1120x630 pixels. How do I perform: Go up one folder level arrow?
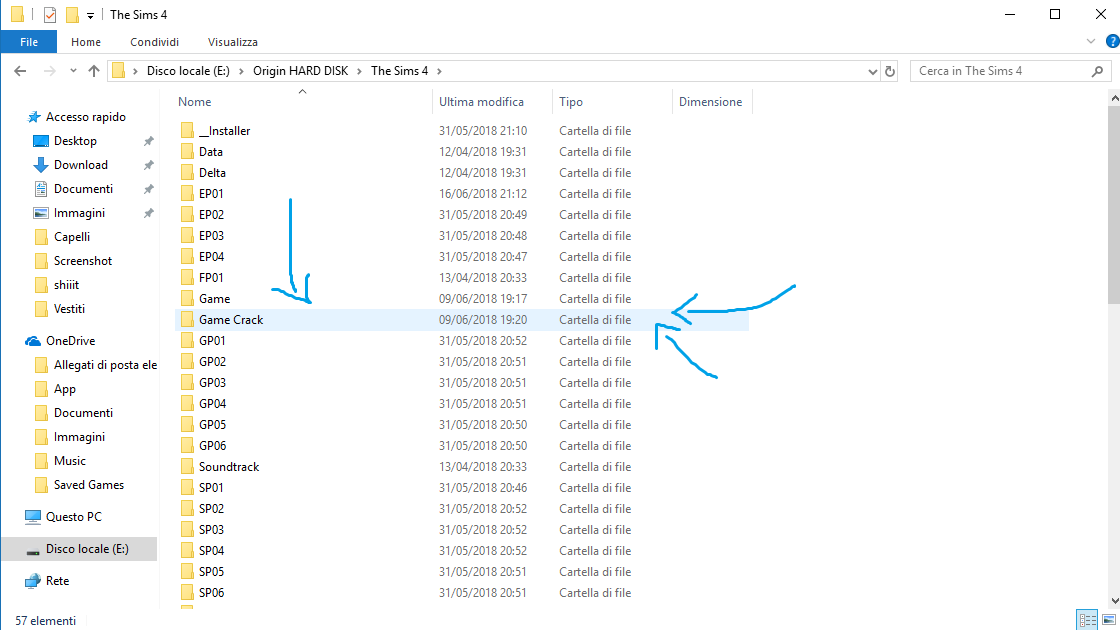(94, 71)
